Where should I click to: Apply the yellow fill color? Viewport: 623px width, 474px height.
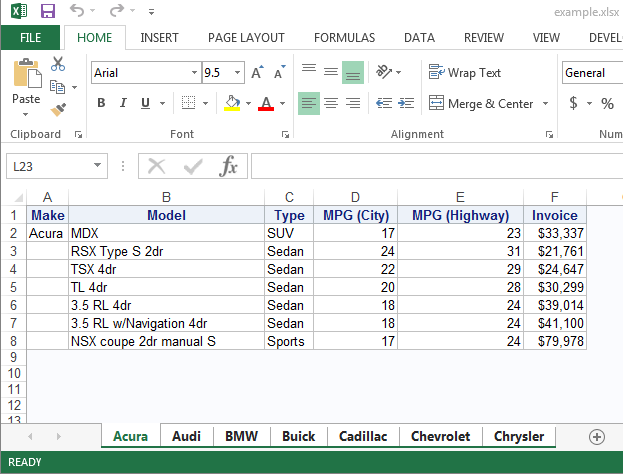pyautogui.click(x=231, y=103)
